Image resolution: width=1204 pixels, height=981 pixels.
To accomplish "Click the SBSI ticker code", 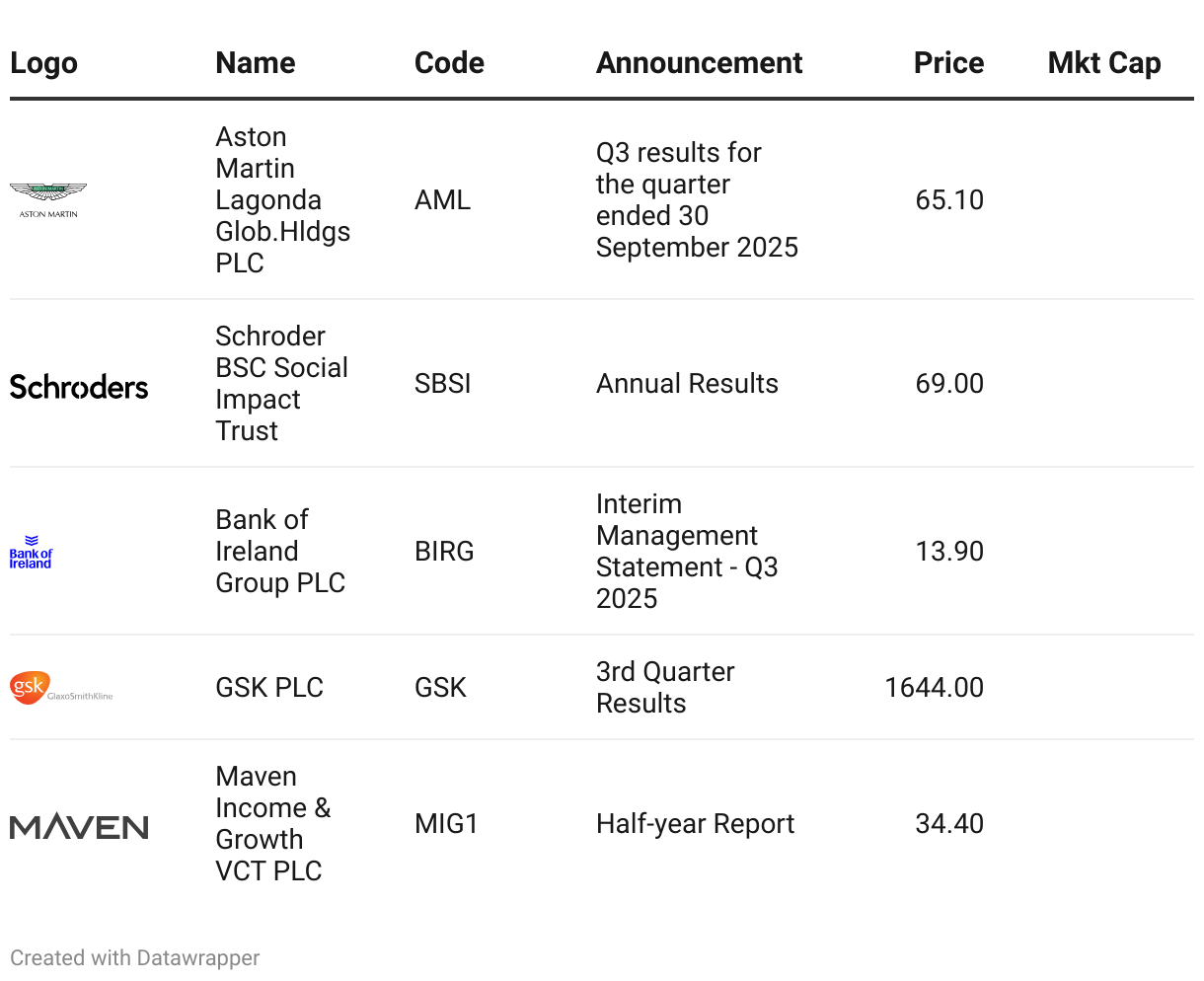I will pyautogui.click(x=442, y=383).
